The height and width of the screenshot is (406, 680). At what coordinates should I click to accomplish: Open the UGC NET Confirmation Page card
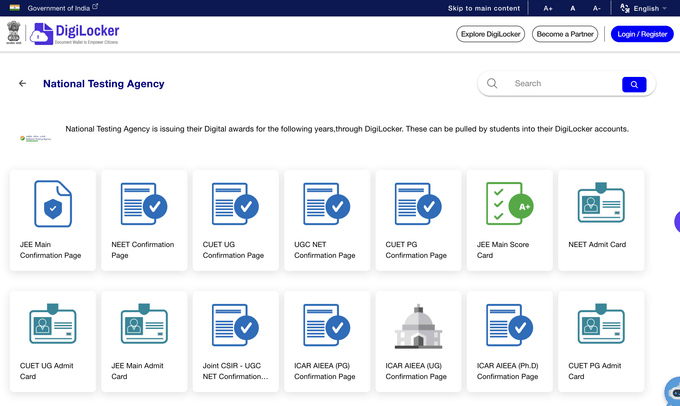coord(327,220)
